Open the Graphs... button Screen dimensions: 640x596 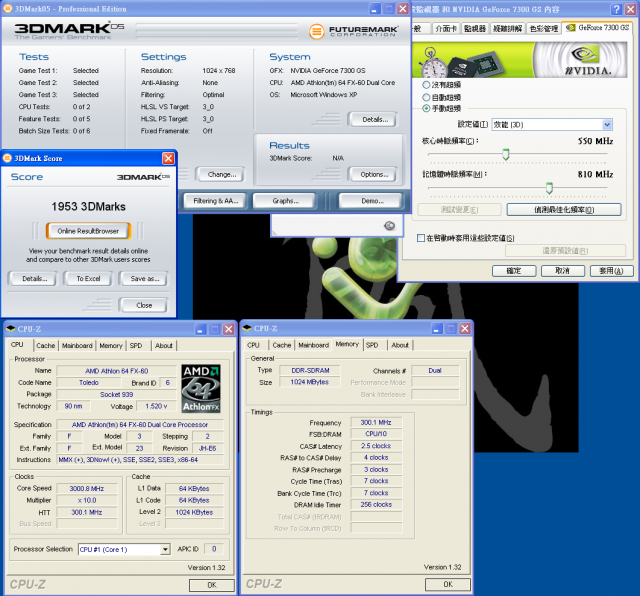(285, 201)
